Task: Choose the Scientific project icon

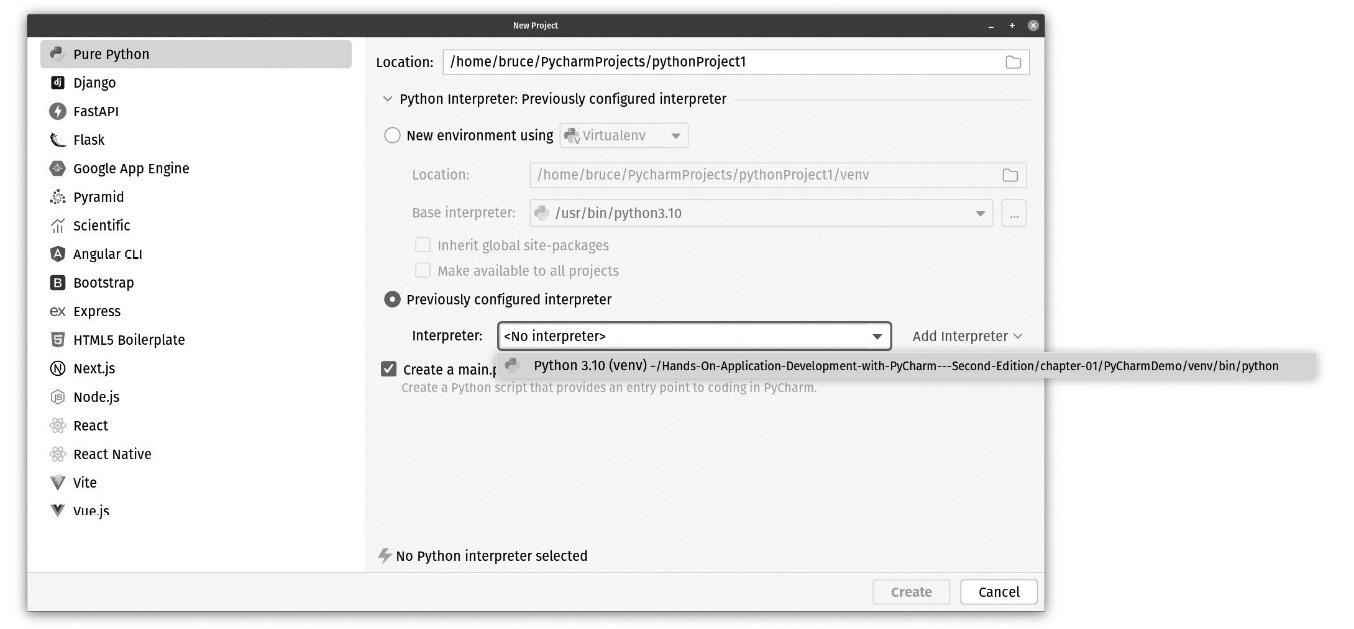Action: (57, 226)
